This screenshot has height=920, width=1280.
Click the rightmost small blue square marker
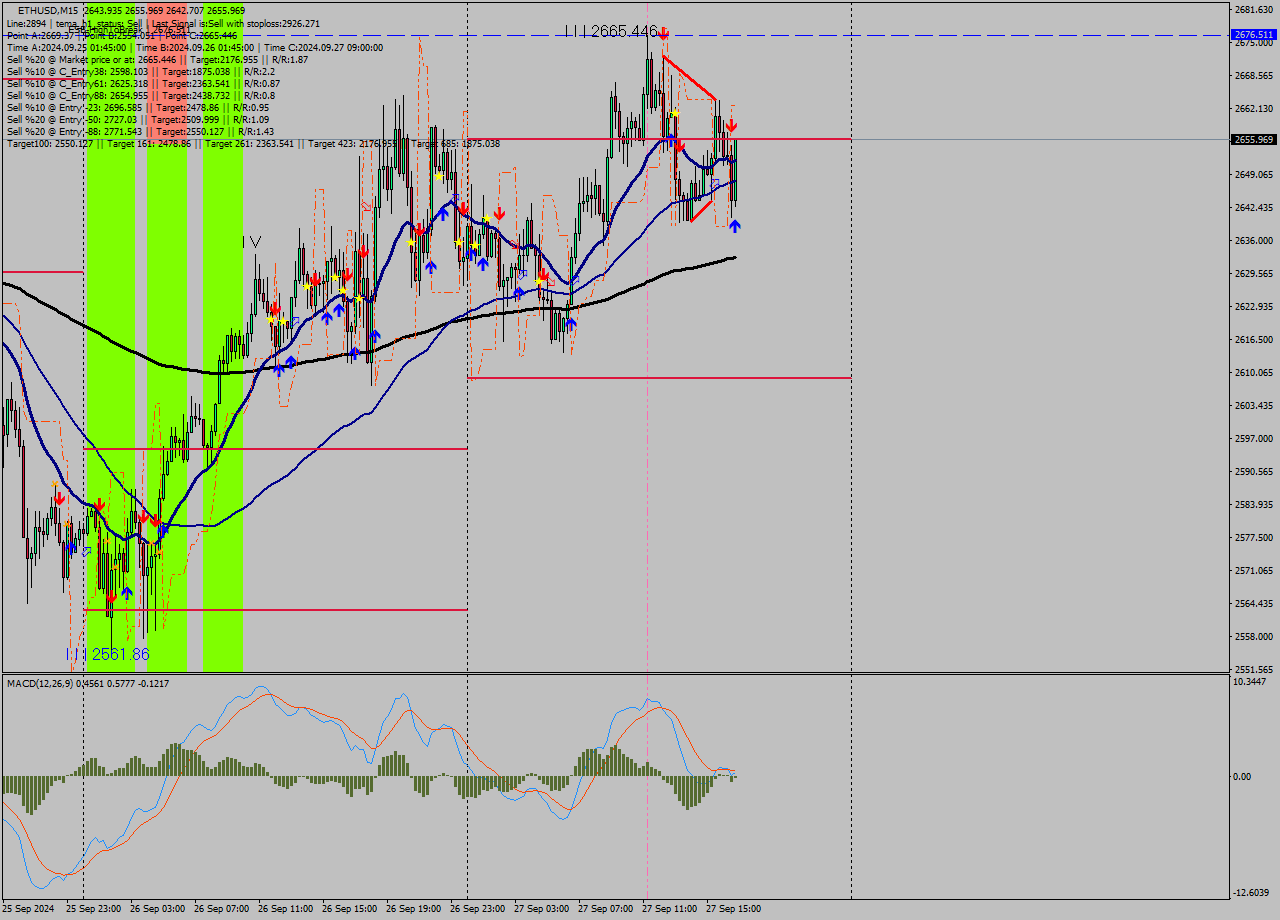[715, 182]
